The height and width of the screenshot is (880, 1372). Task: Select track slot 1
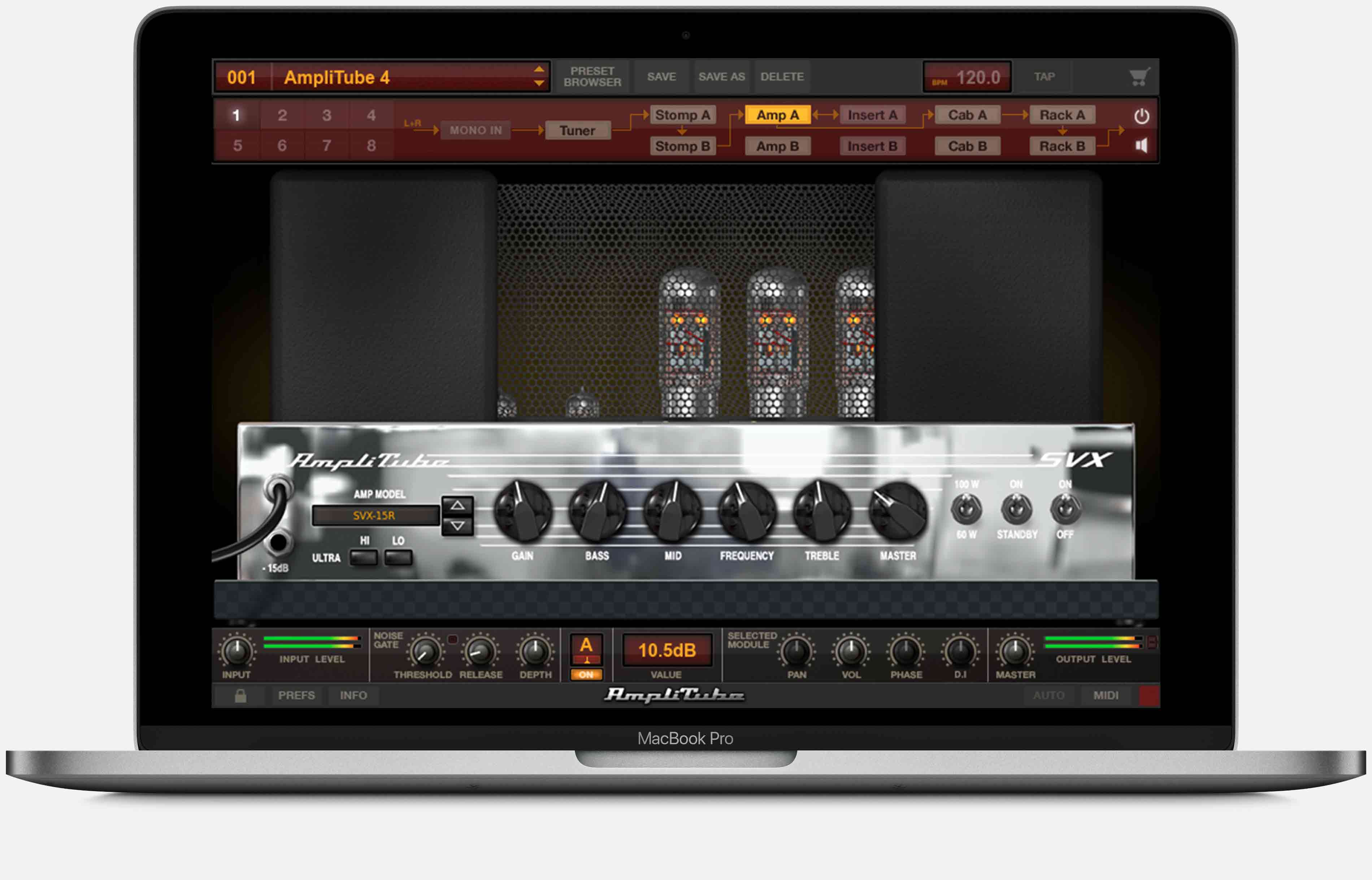click(236, 116)
